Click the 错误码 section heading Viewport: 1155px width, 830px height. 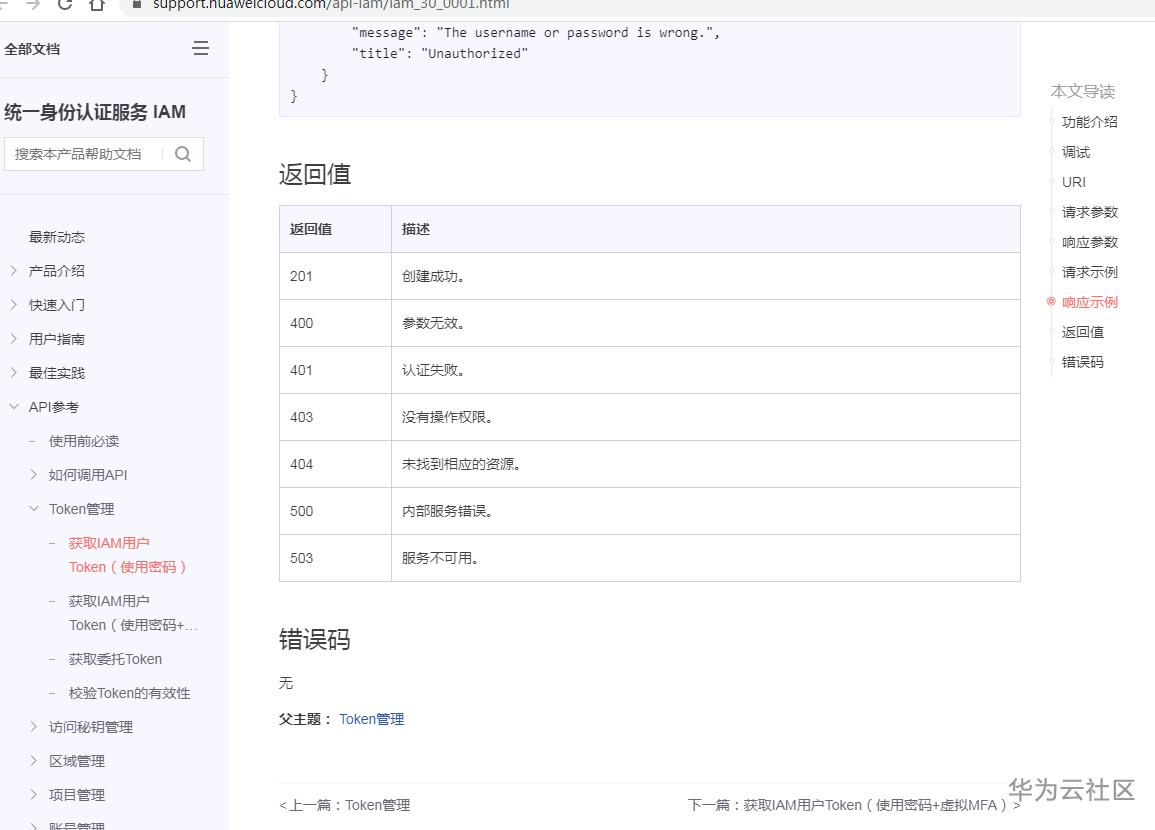(x=315, y=639)
